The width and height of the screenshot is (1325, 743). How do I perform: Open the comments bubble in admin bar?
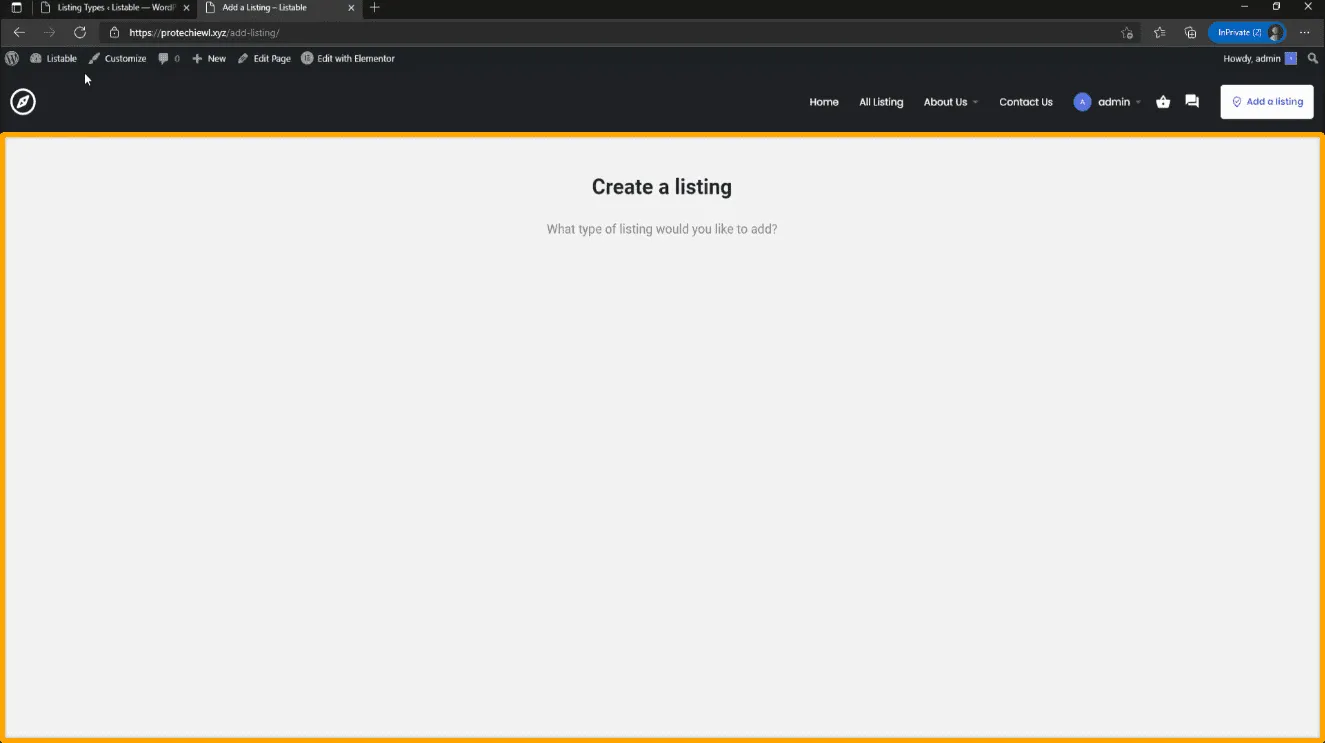(x=169, y=59)
